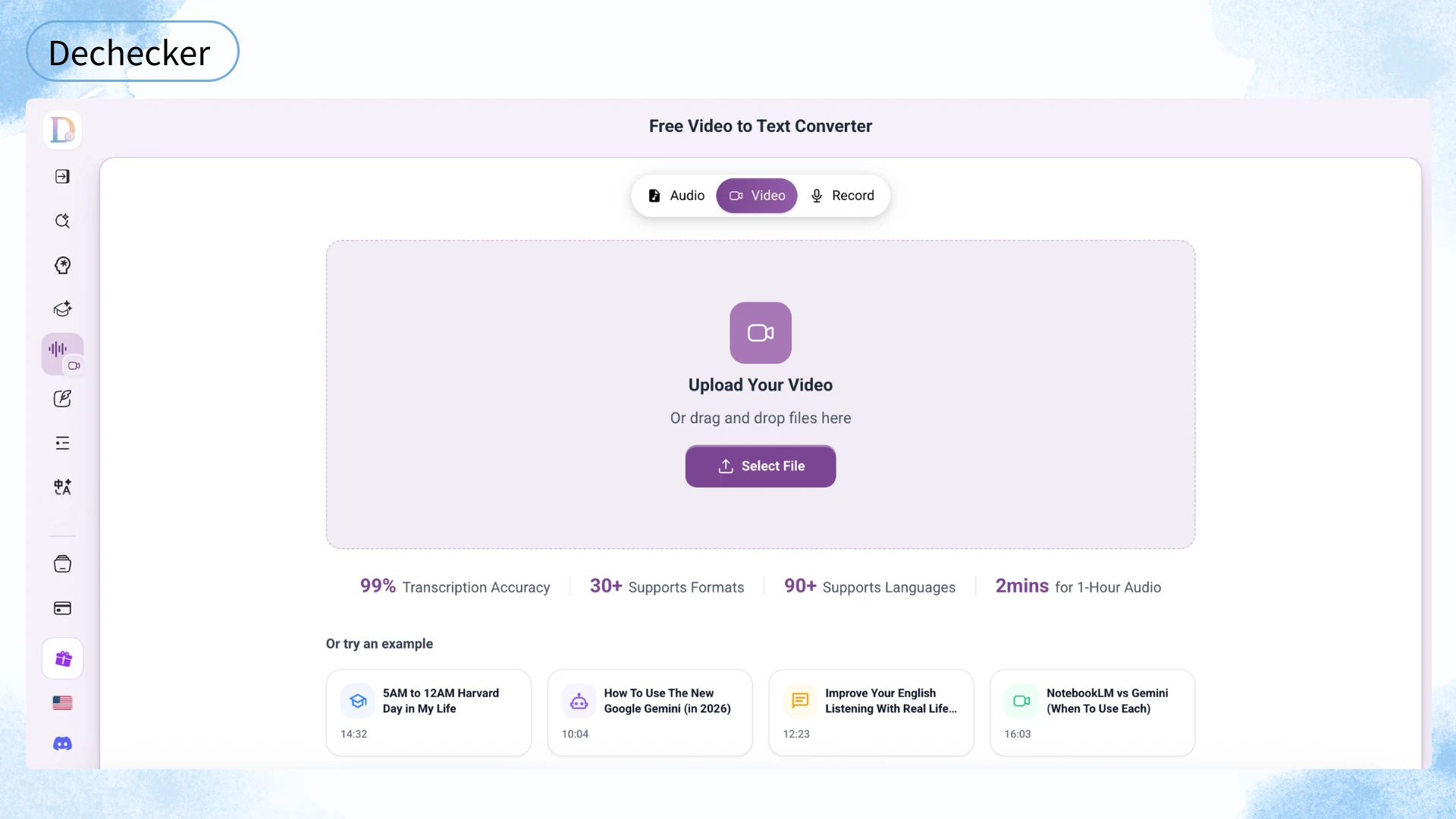1456x819 pixels.
Task: Select the audio waveform transcription sidebar icon
Action: coord(63,354)
